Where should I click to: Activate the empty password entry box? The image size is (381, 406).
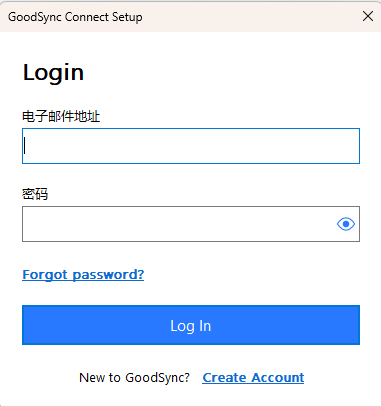tap(191, 224)
